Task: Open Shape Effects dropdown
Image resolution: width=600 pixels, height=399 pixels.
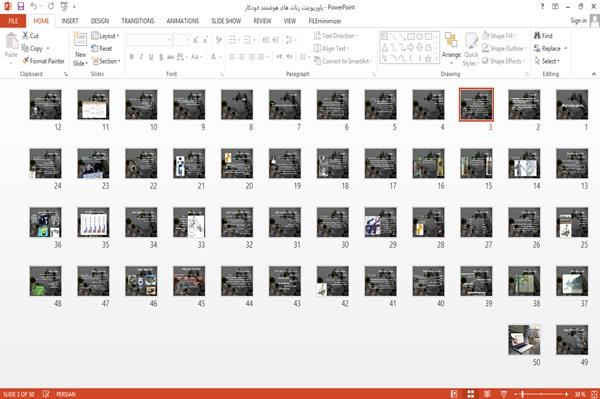Action: [503, 61]
